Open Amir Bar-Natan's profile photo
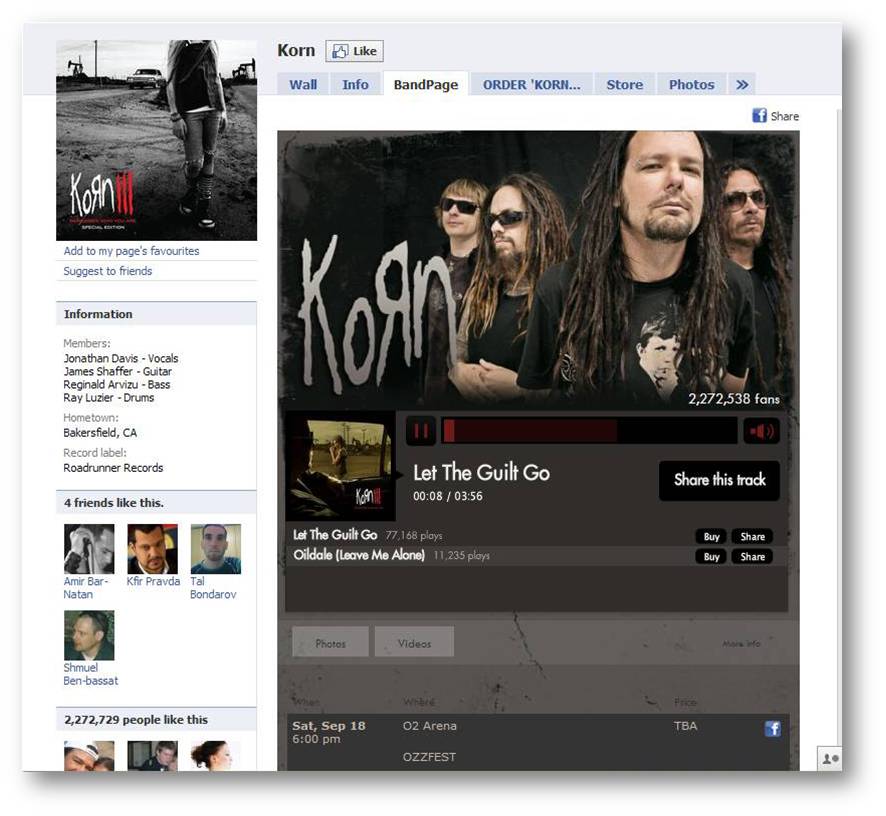Viewport: 886px width, 816px height. [89, 549]
